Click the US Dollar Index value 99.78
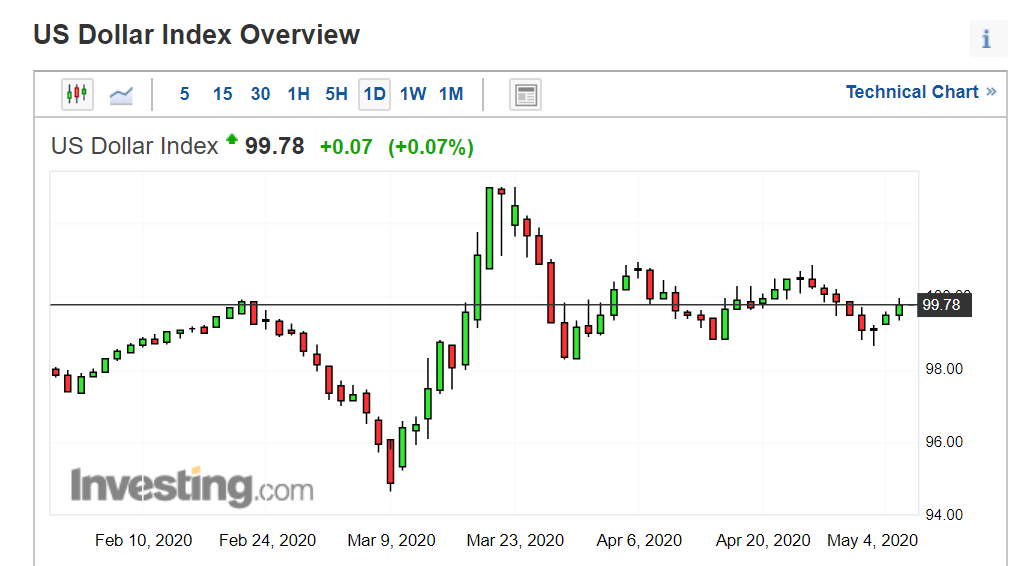Viewport: 1031px width, 566px height. point(274,146)
